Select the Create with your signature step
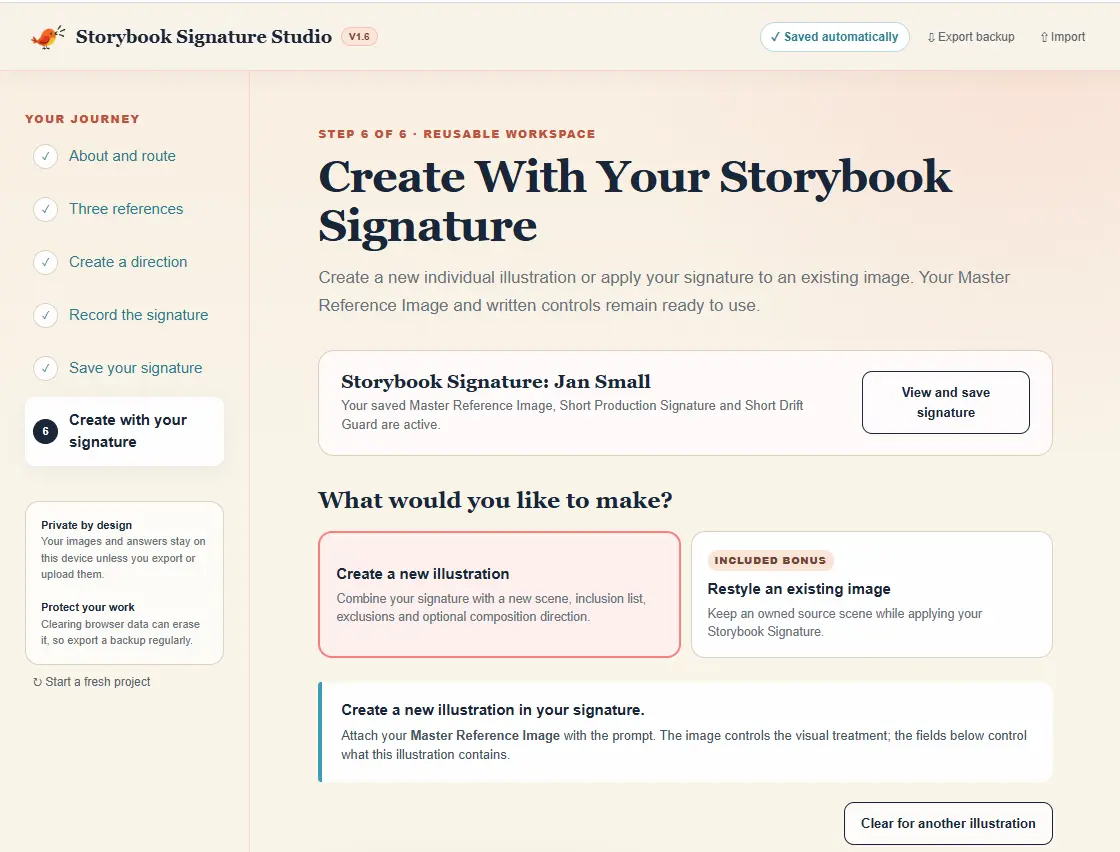Screen dimensions: 1120x852 (x=124, y=431)
